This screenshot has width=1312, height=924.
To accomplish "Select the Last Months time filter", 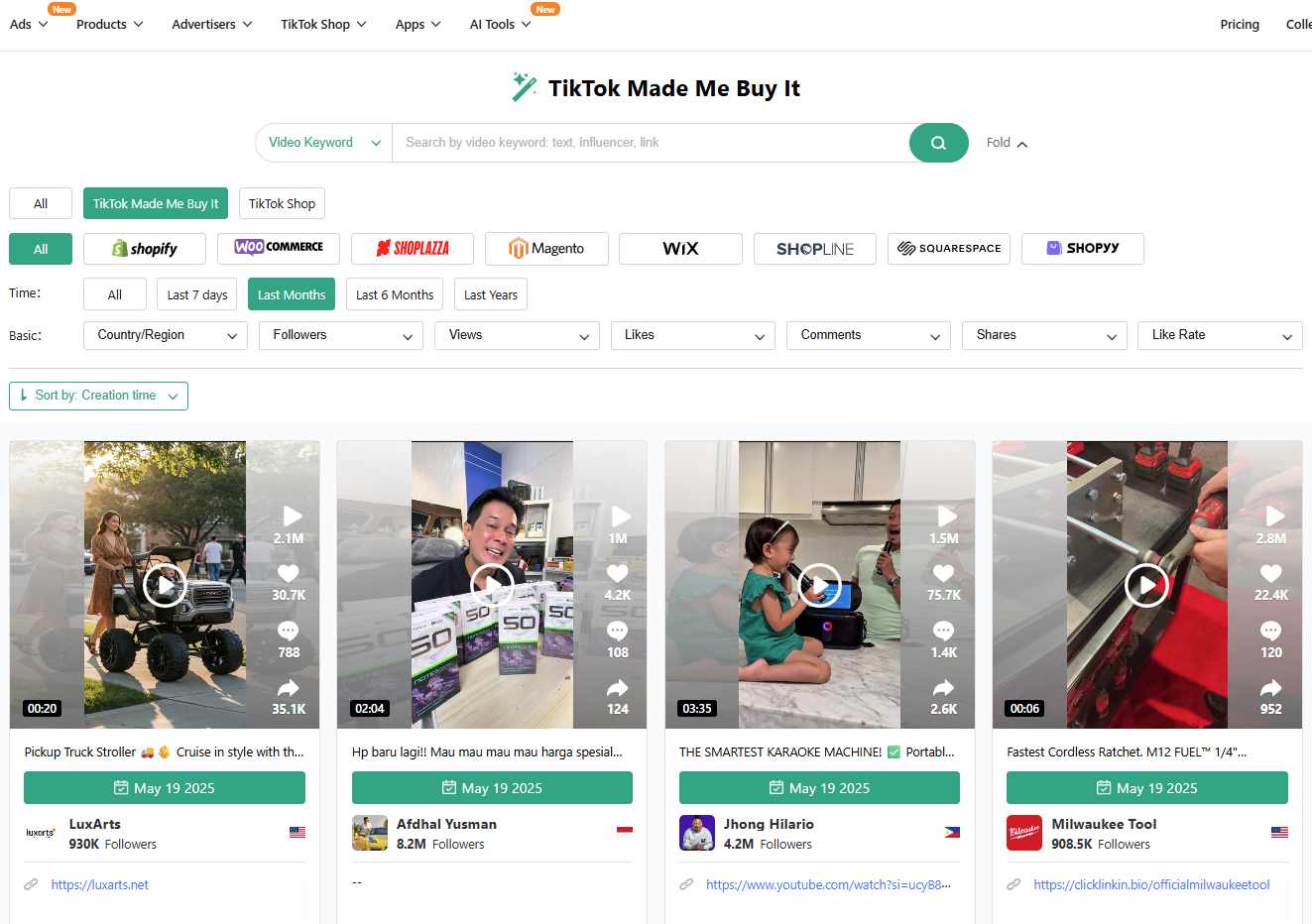I will [292, 294].
